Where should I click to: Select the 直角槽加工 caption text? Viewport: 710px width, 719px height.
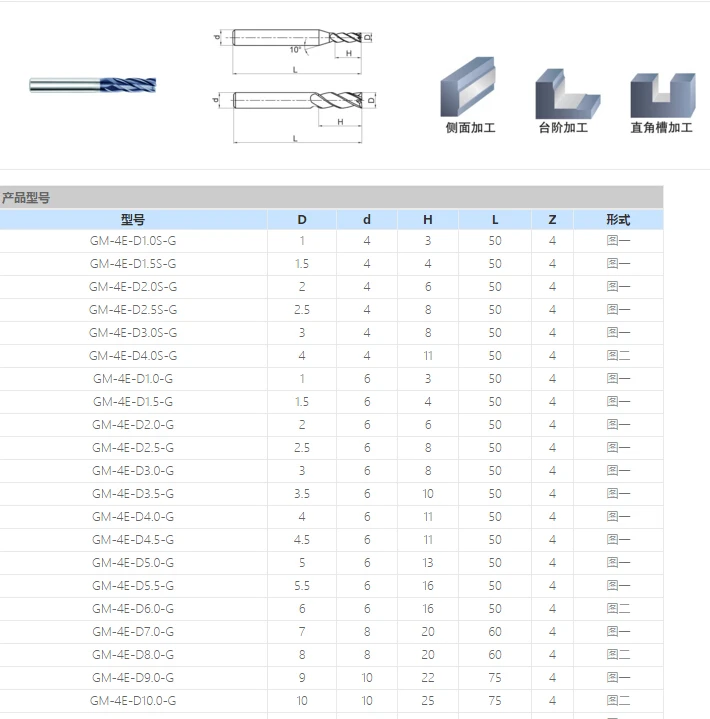point(661,128)
